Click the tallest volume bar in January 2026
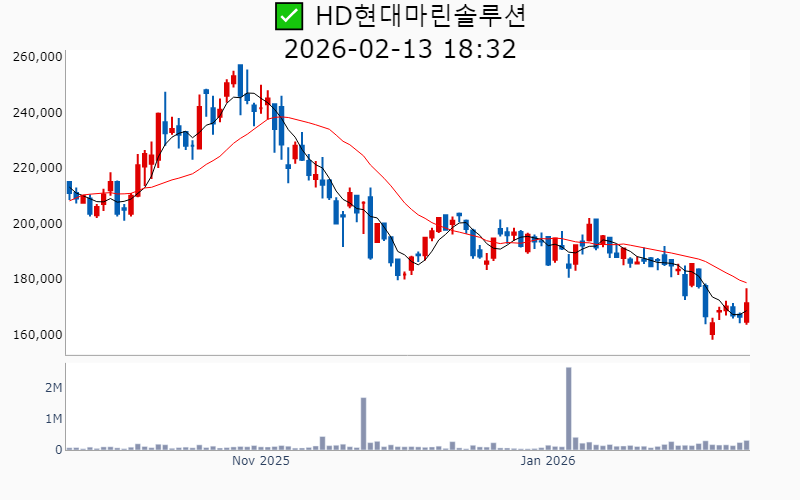Viewport: 800px width, 500px height. 569,408
